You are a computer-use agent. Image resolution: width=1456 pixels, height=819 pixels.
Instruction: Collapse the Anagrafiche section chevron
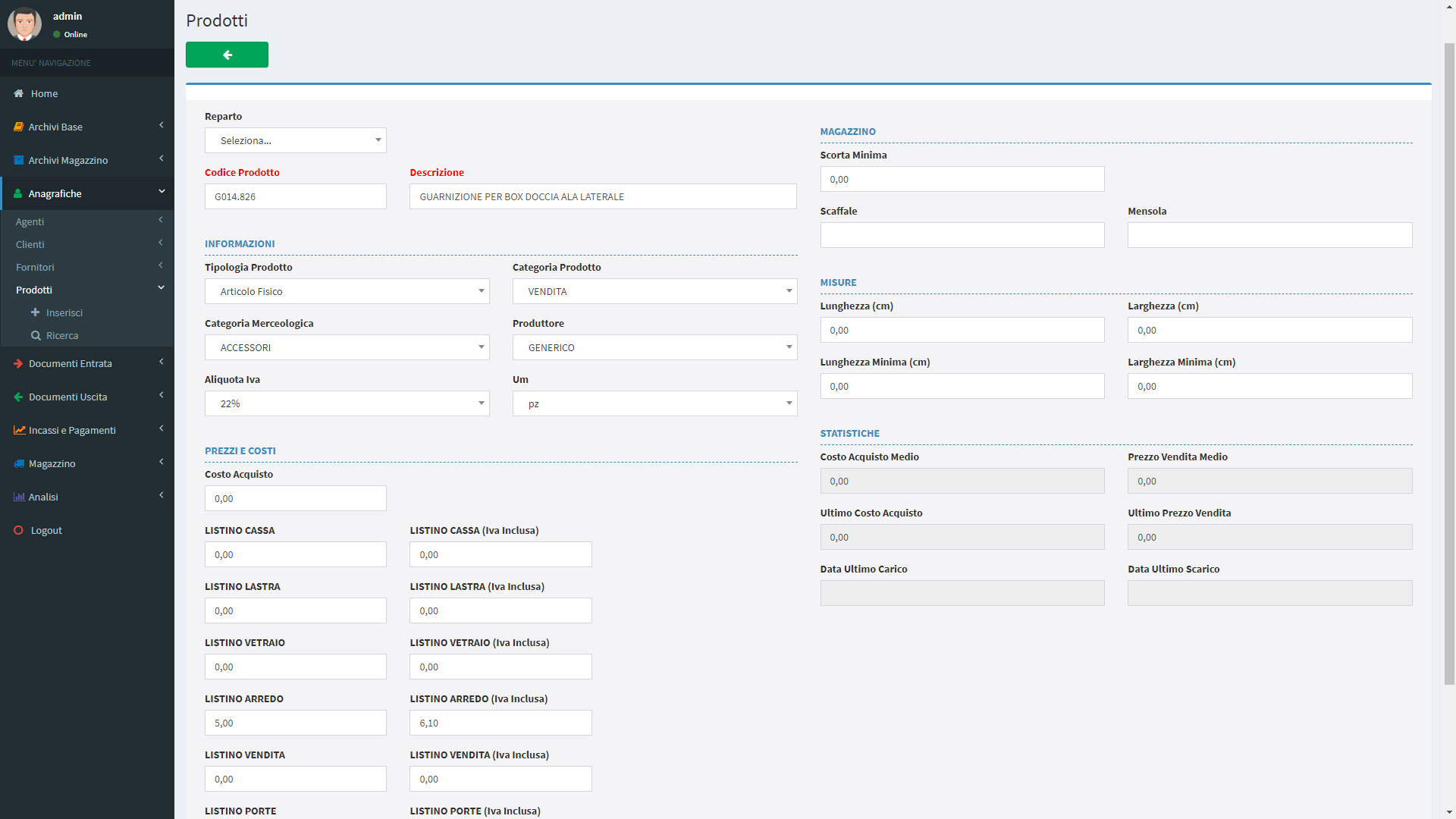162,192
